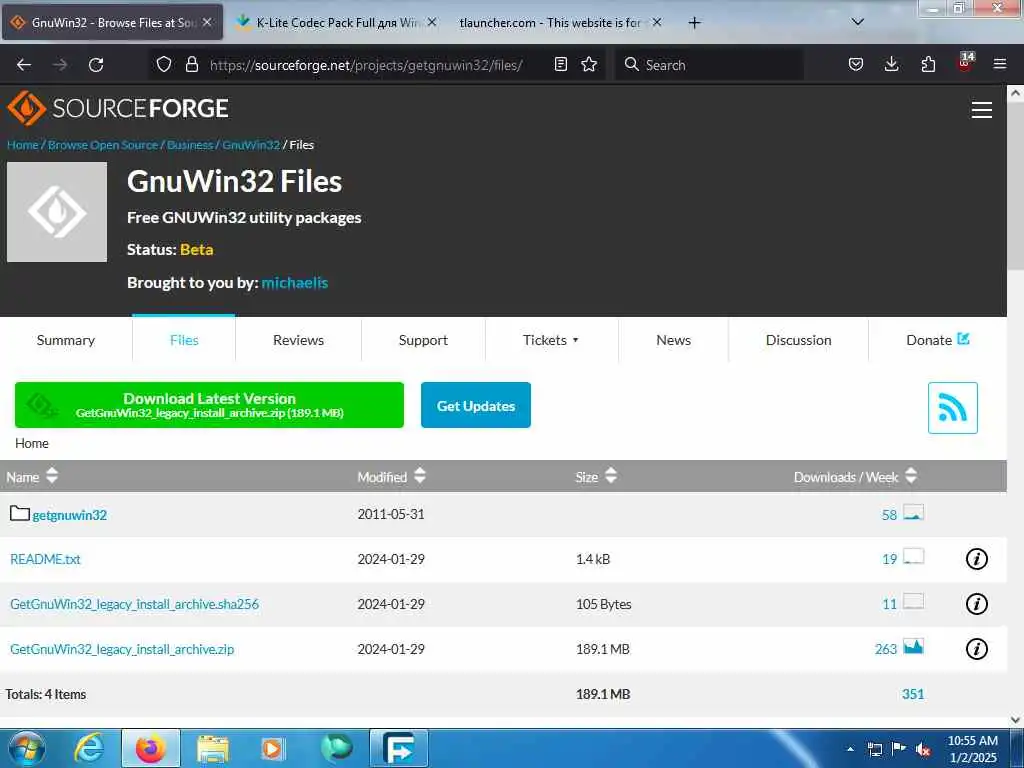
Task: Reload the current page
Action: pyautogui.click(x=96, y=65)
